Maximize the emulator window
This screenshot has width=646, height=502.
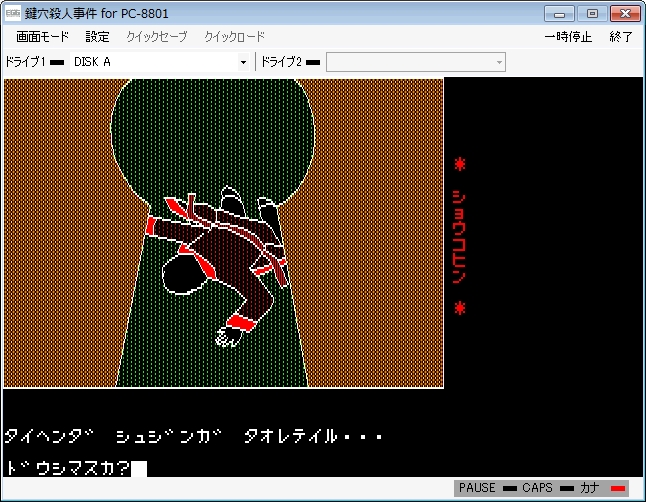click(x=592, y=14)
